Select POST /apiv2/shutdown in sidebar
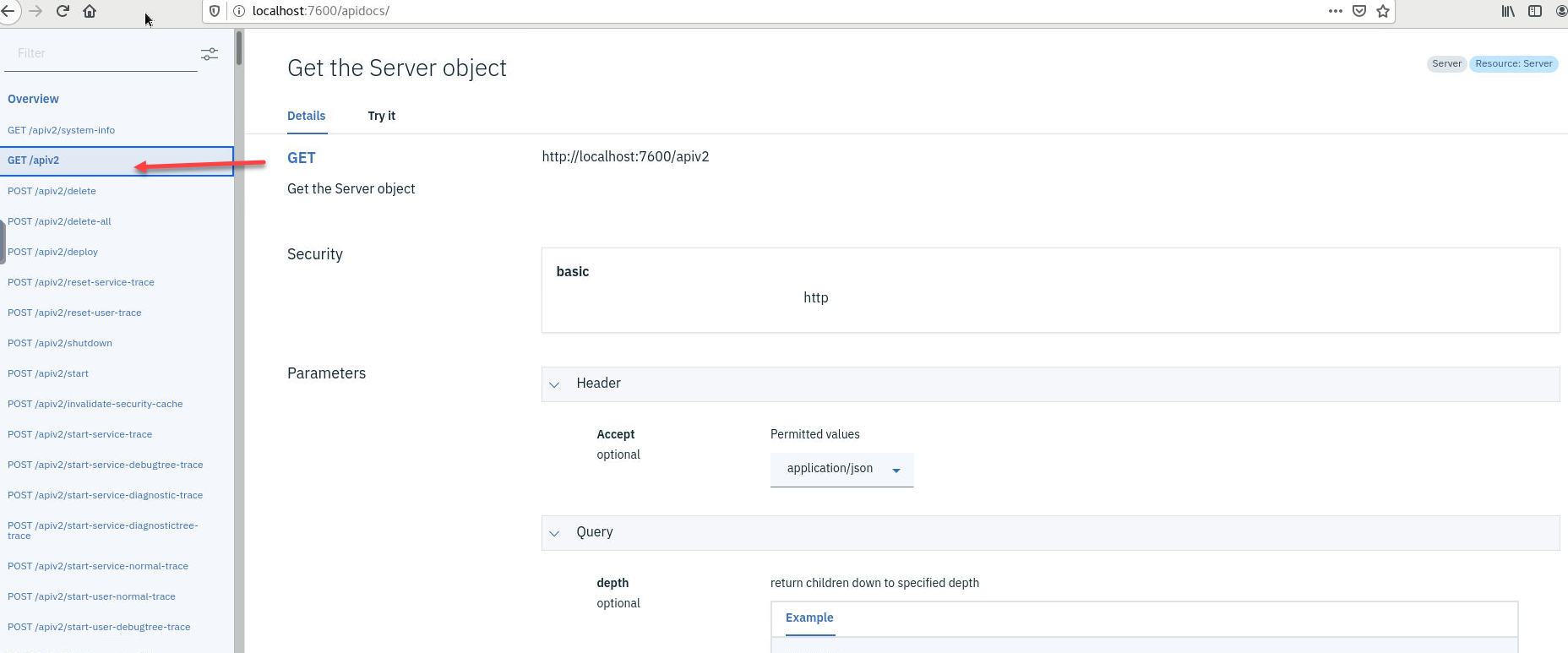 60,343
